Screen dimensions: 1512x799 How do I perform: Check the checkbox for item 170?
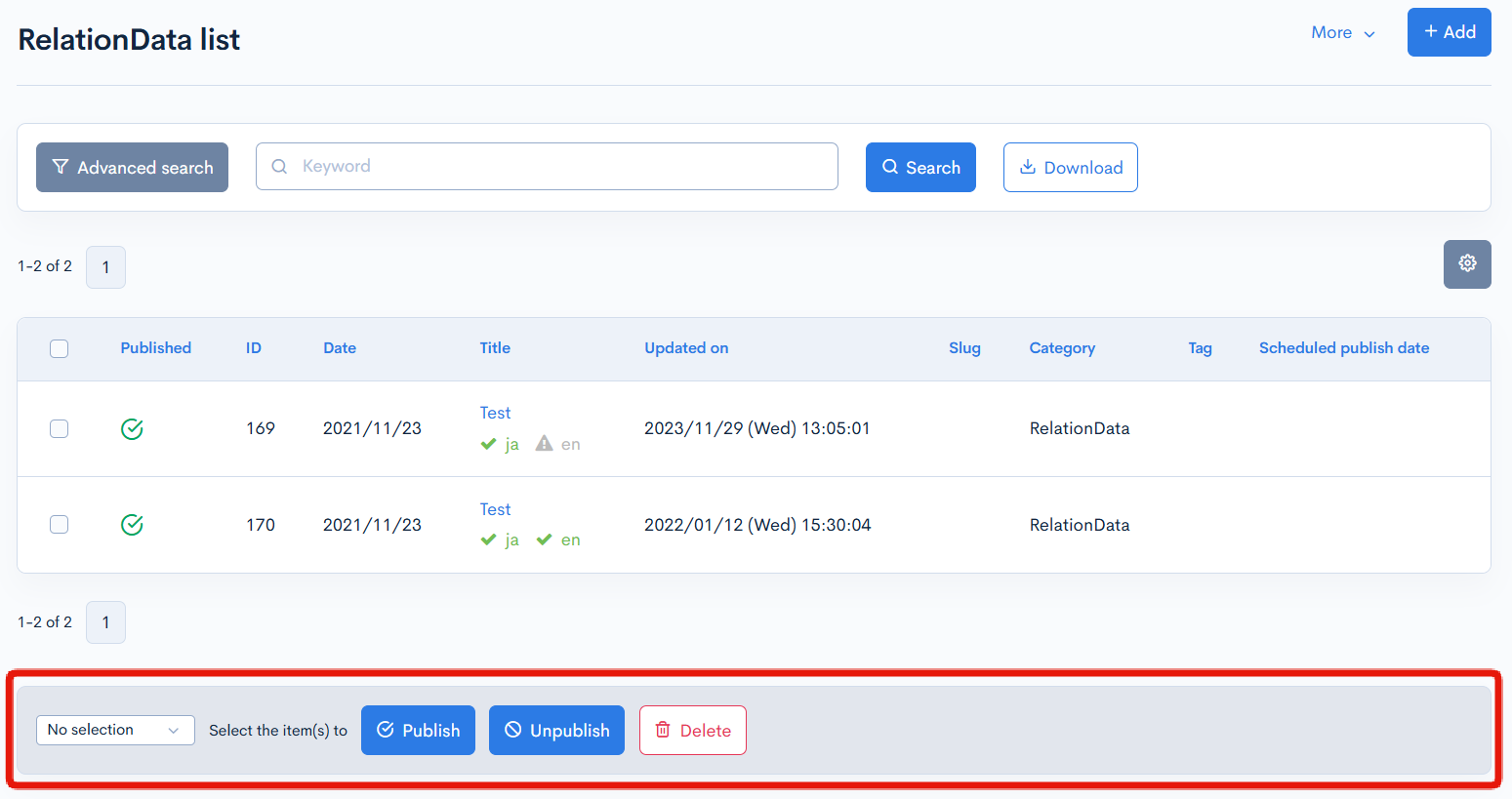pos(59,524)
